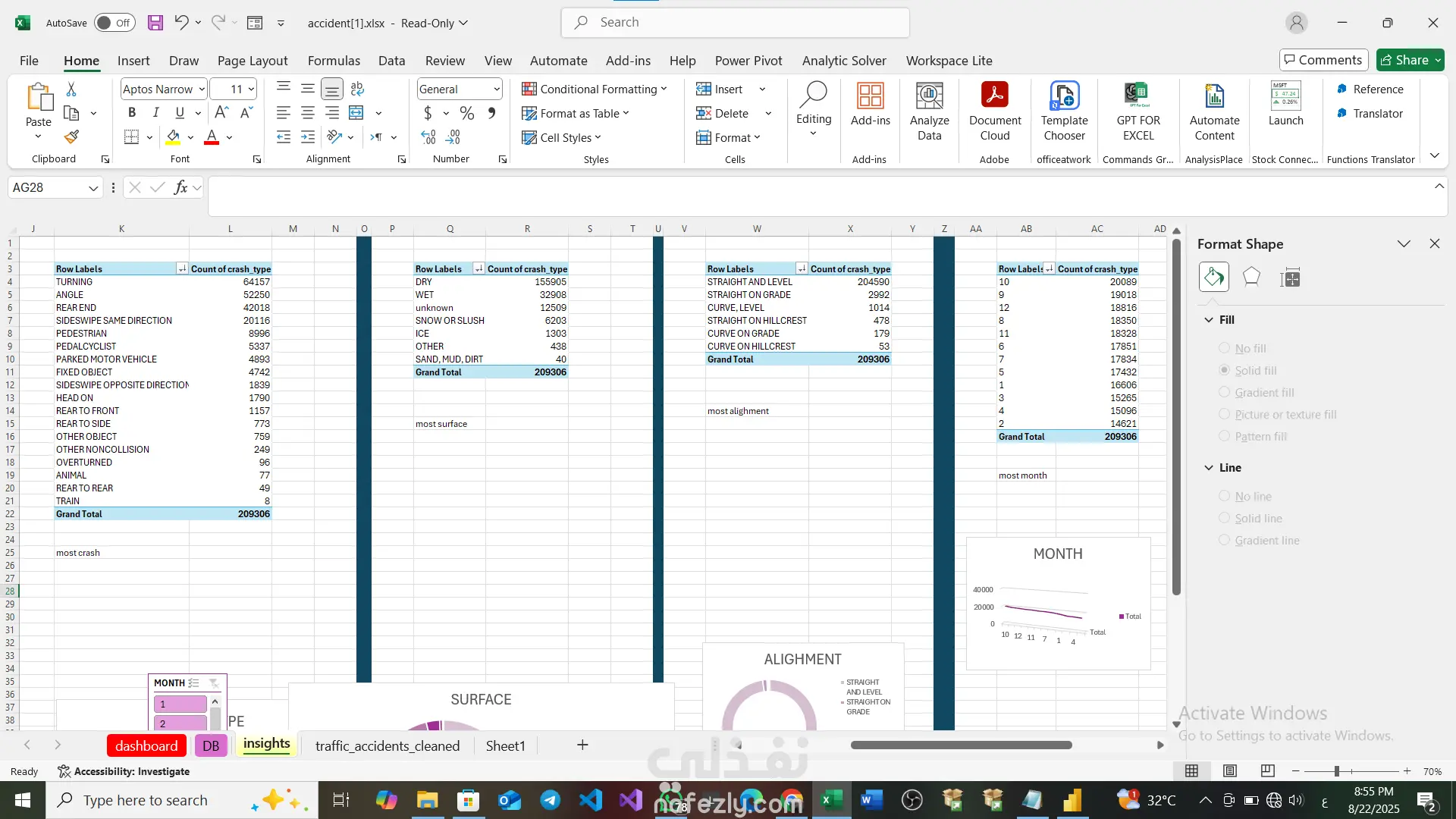Click Size and Properties icon in Format Shape
The width and height of the screenshot is (1456, 819).
1290,278
